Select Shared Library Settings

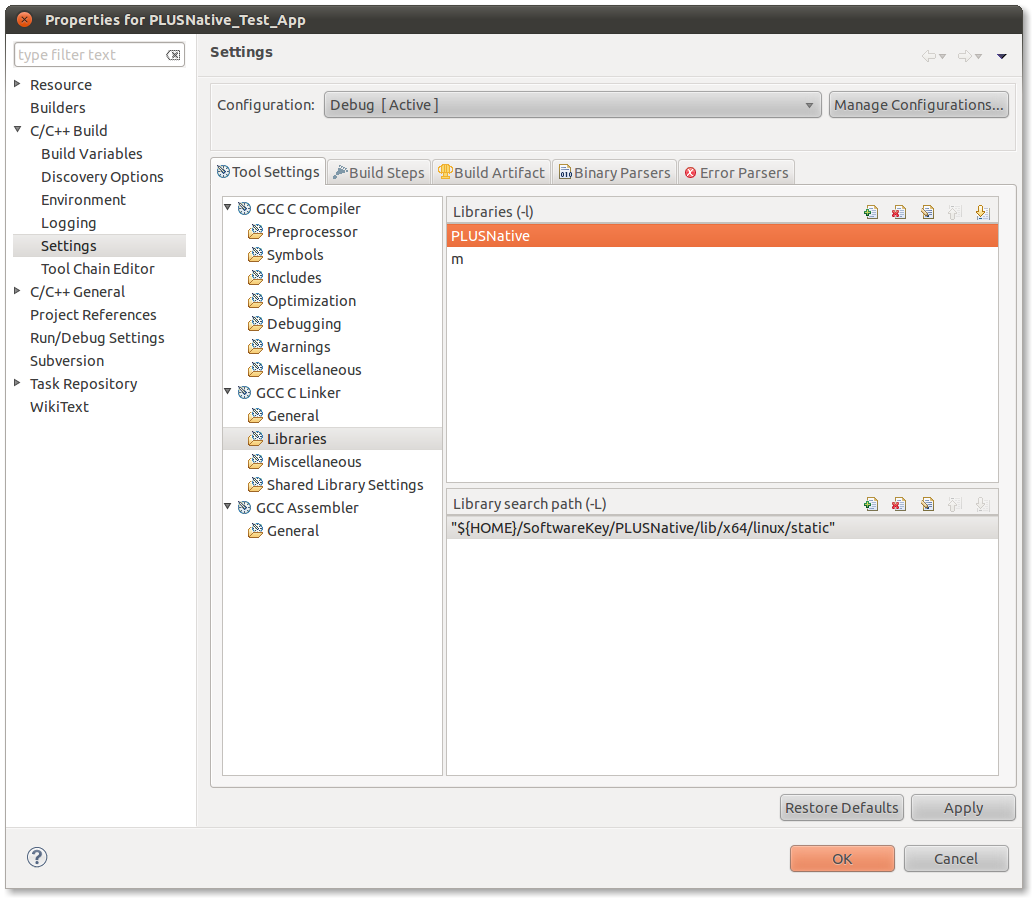pyautogui.click(x=345, y=485)
